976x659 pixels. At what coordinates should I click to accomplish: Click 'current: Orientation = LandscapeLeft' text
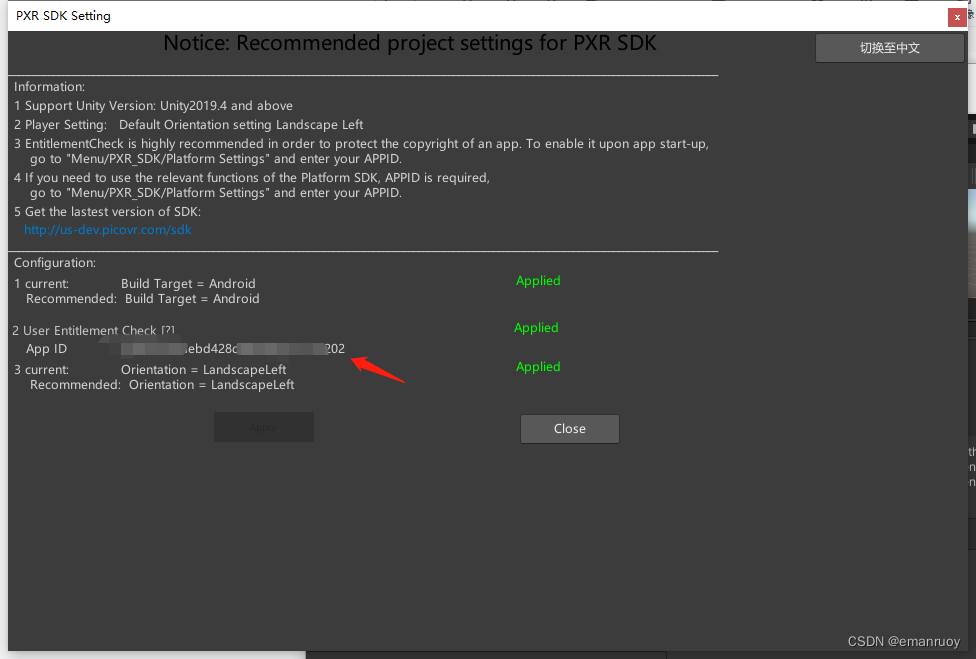tap(150, 370)
